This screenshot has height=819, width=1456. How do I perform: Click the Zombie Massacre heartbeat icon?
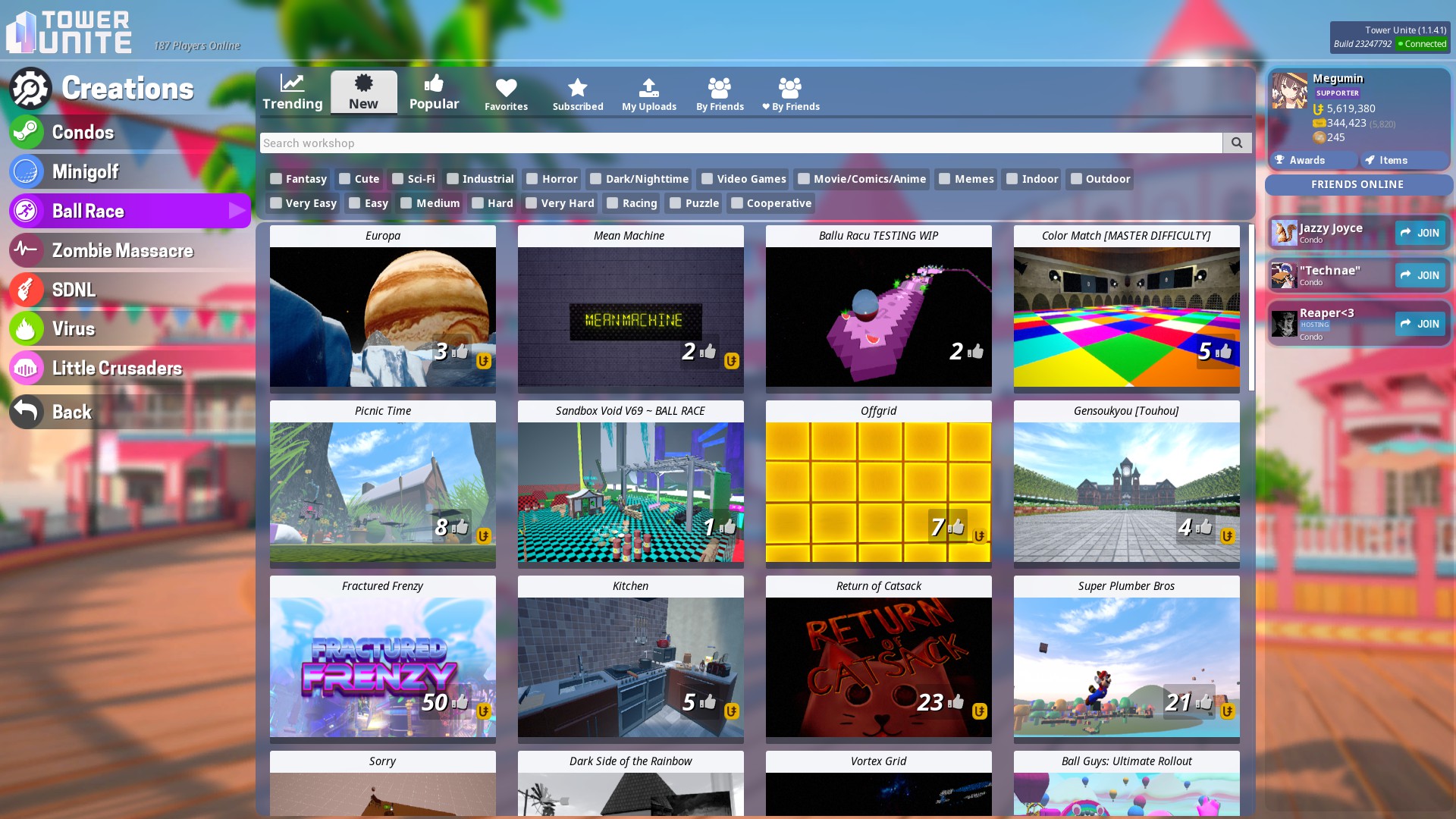tap(27, 250)
